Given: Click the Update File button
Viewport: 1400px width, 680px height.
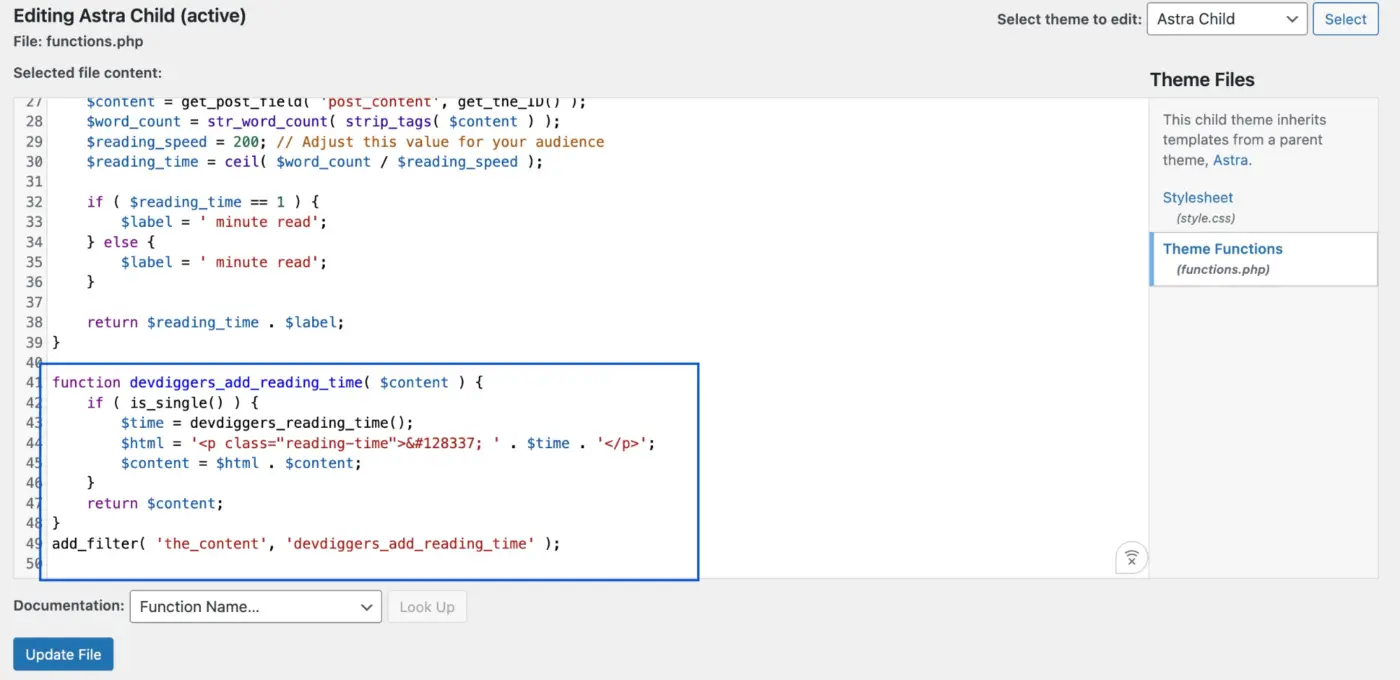Looking at the screenshot, I should pos(63,654).
